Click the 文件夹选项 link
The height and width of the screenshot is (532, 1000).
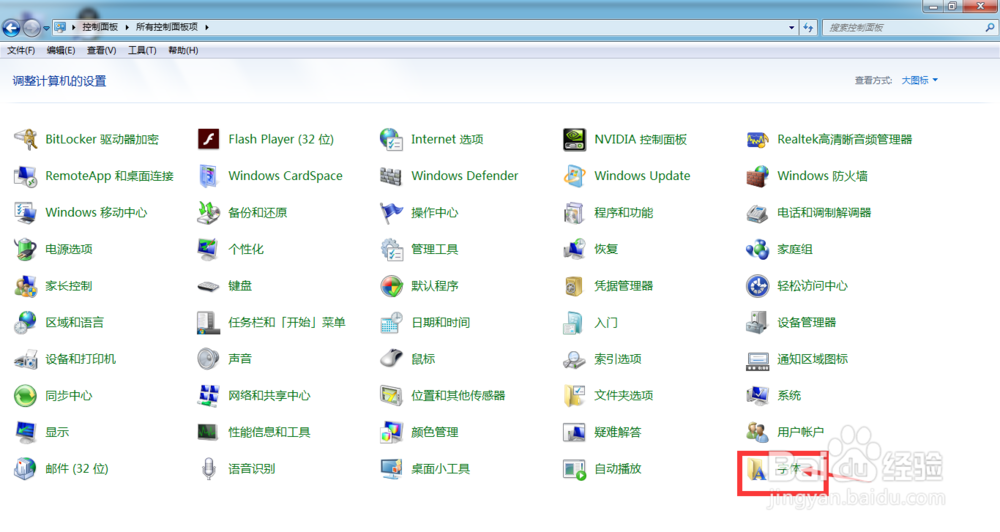click(624, 395)
